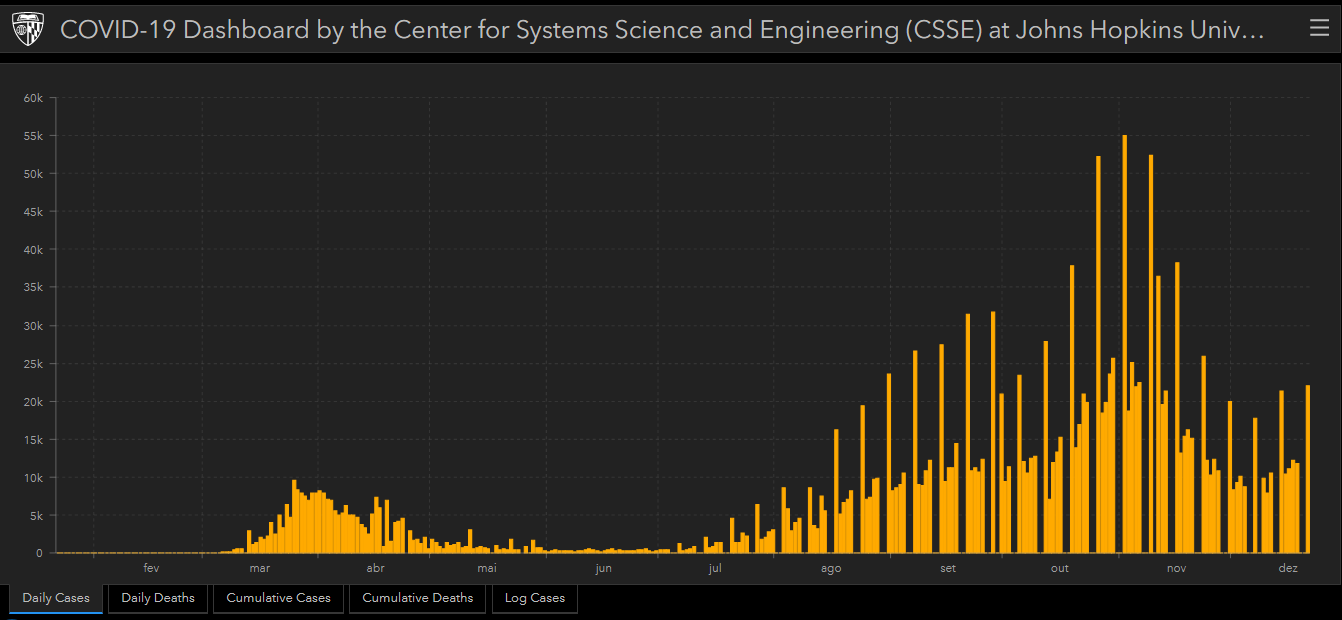Click the nov month label

coord(1176,569)
